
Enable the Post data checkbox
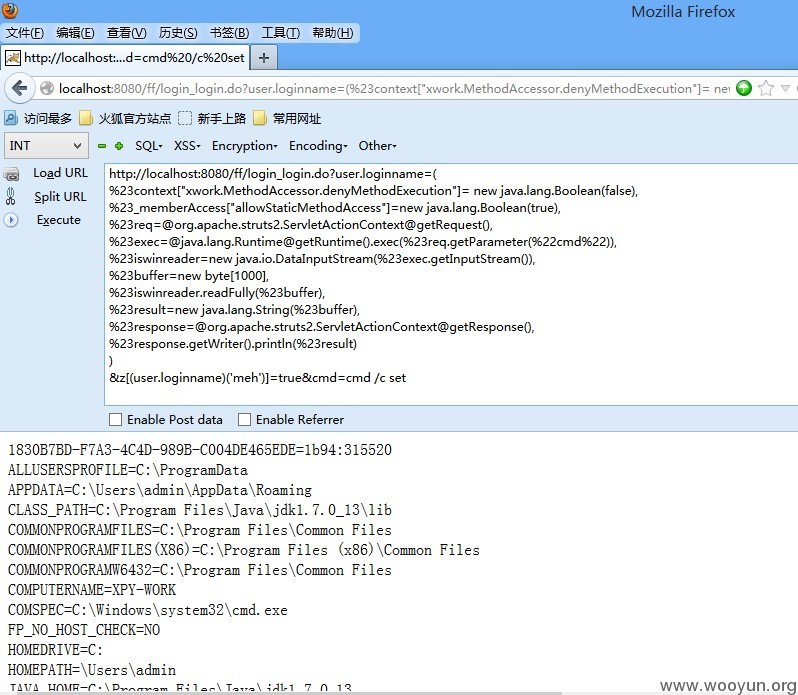116,420
